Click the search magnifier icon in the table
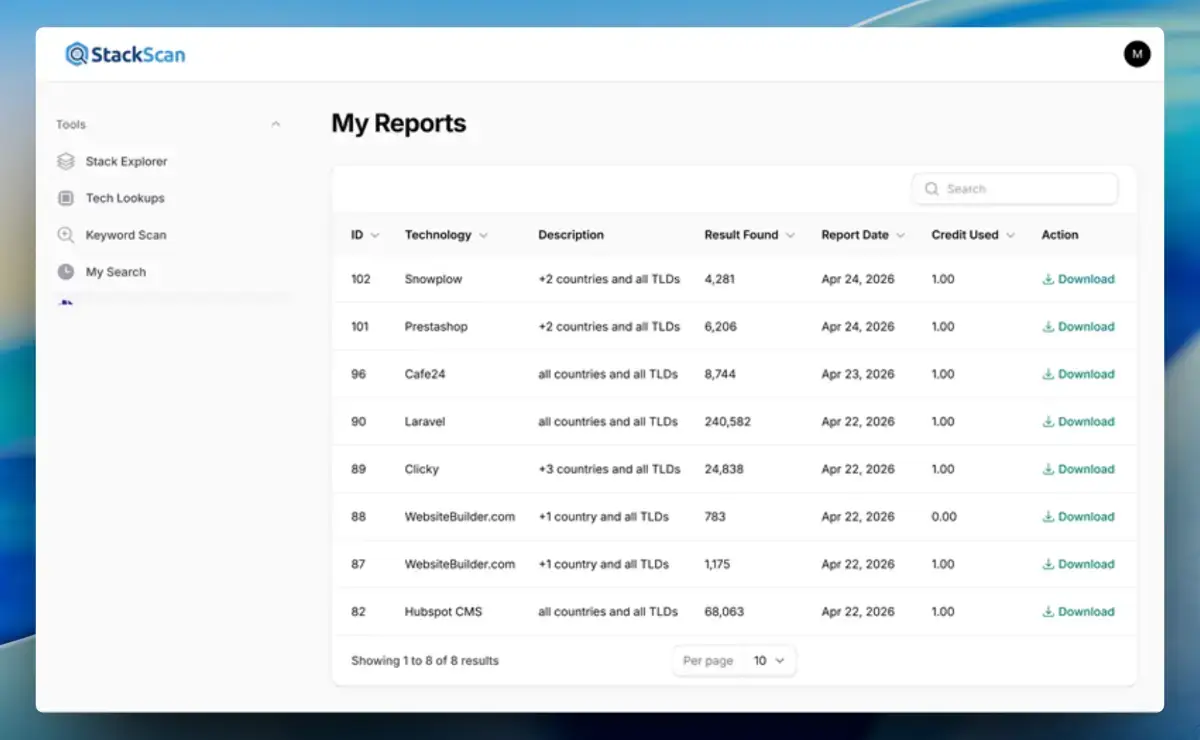The height and width of the screenshot is (740, 1200). [x=932, y=189]
